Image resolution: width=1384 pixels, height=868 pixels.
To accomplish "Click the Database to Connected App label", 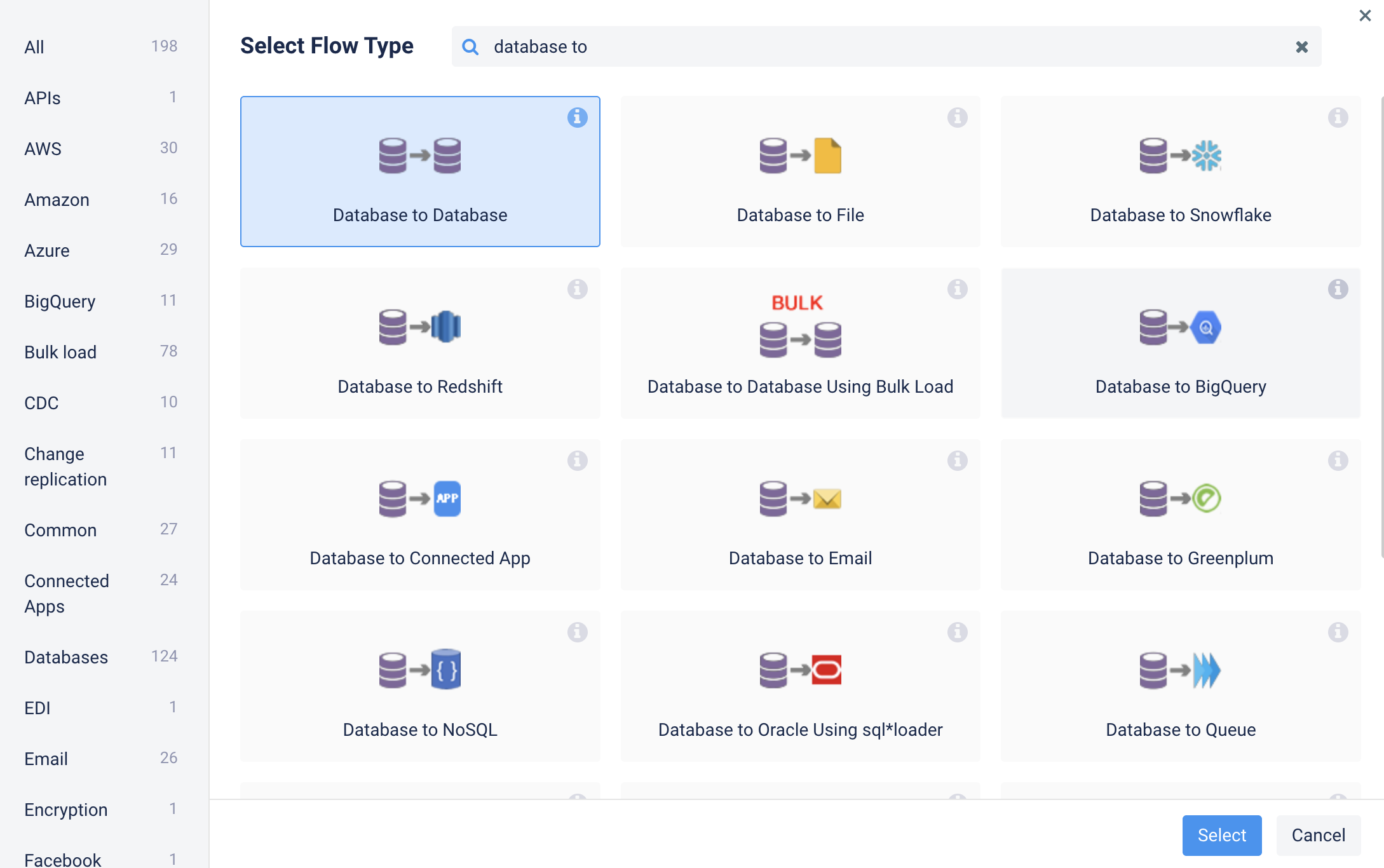I will pyautogui.click(x=420, y=559).
